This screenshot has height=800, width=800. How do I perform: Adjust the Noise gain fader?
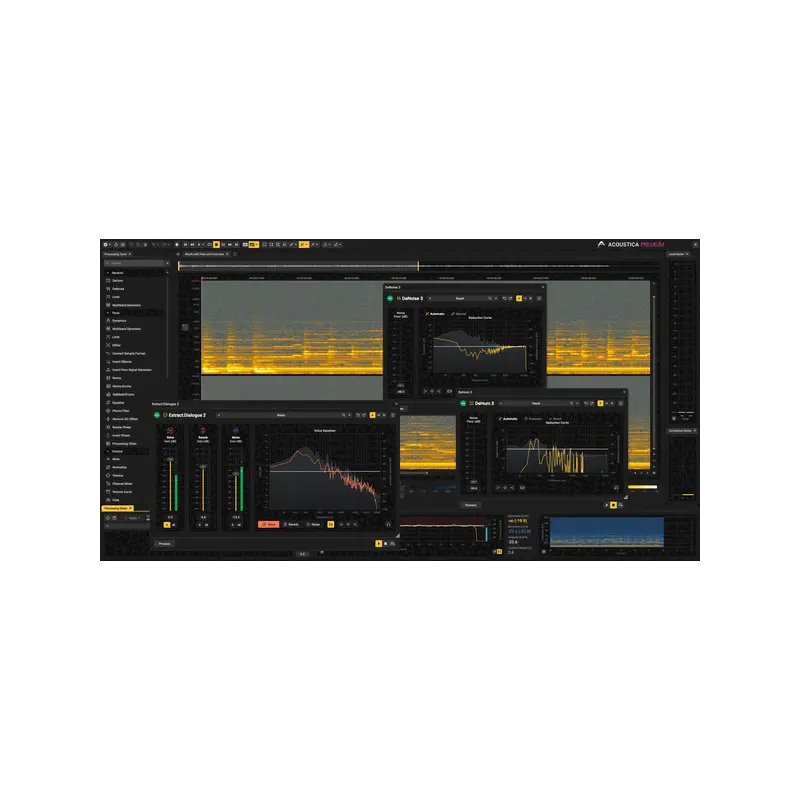click(x=236, y=474)
